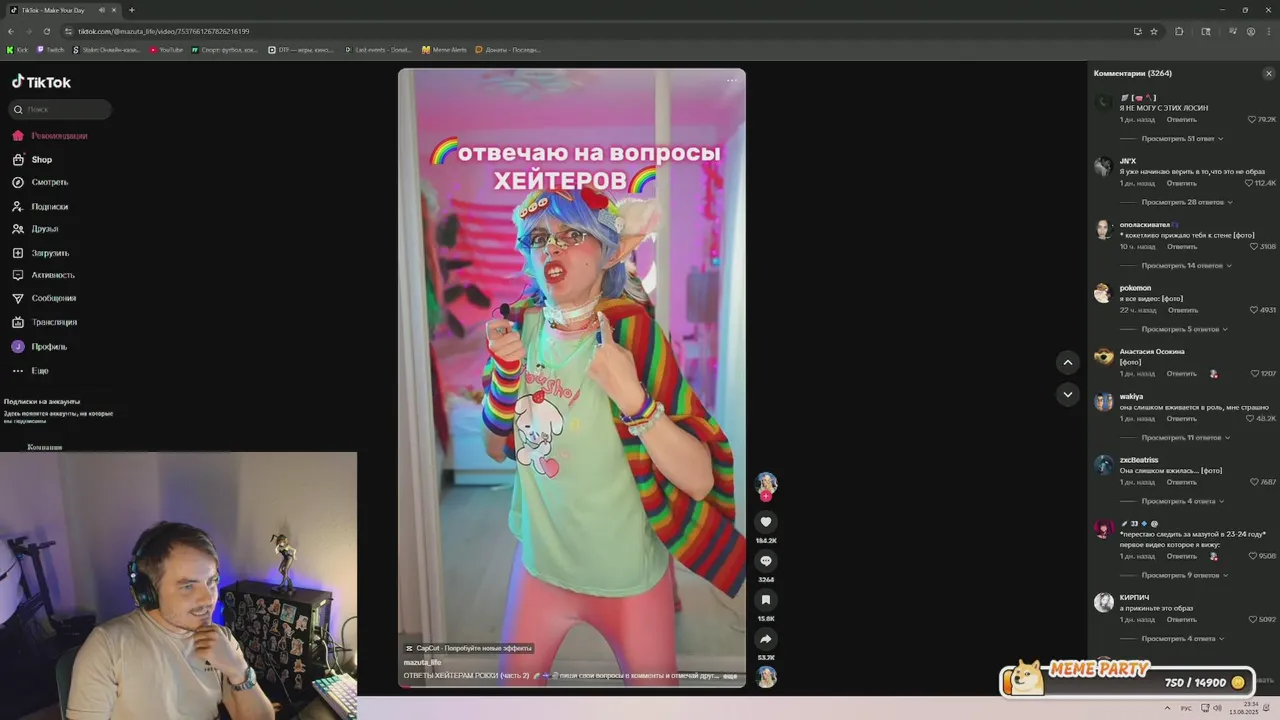Open Анастасия Осокина commenter avatar
Image resolution: width=1280 pixels, height=720 pixels.
1103,357
